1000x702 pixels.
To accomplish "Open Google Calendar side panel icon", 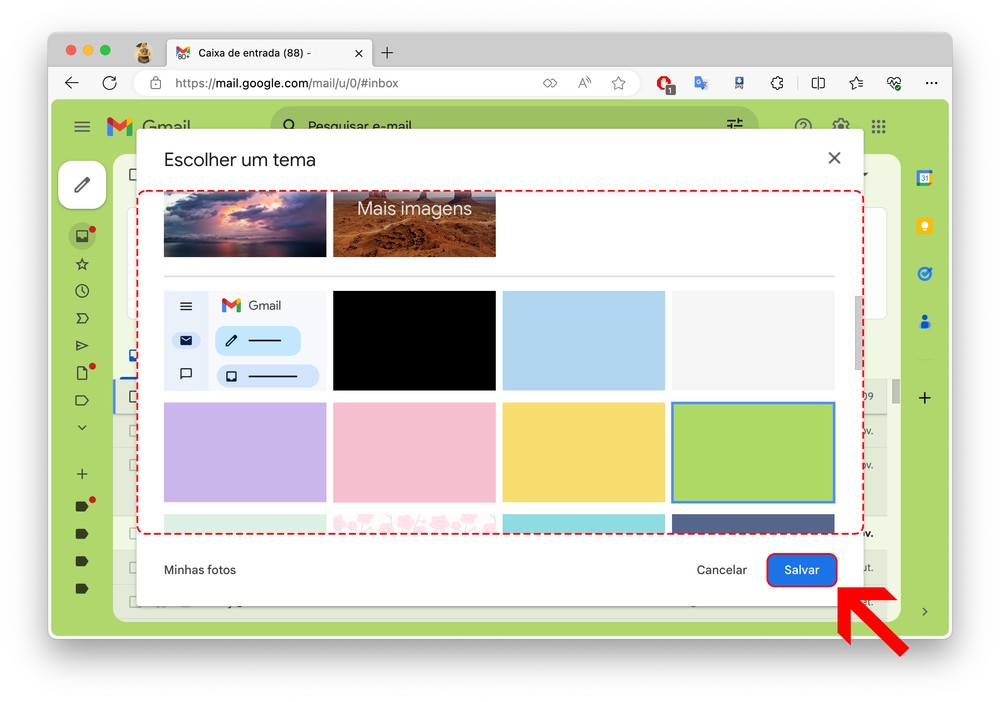I will coord(925,178).
